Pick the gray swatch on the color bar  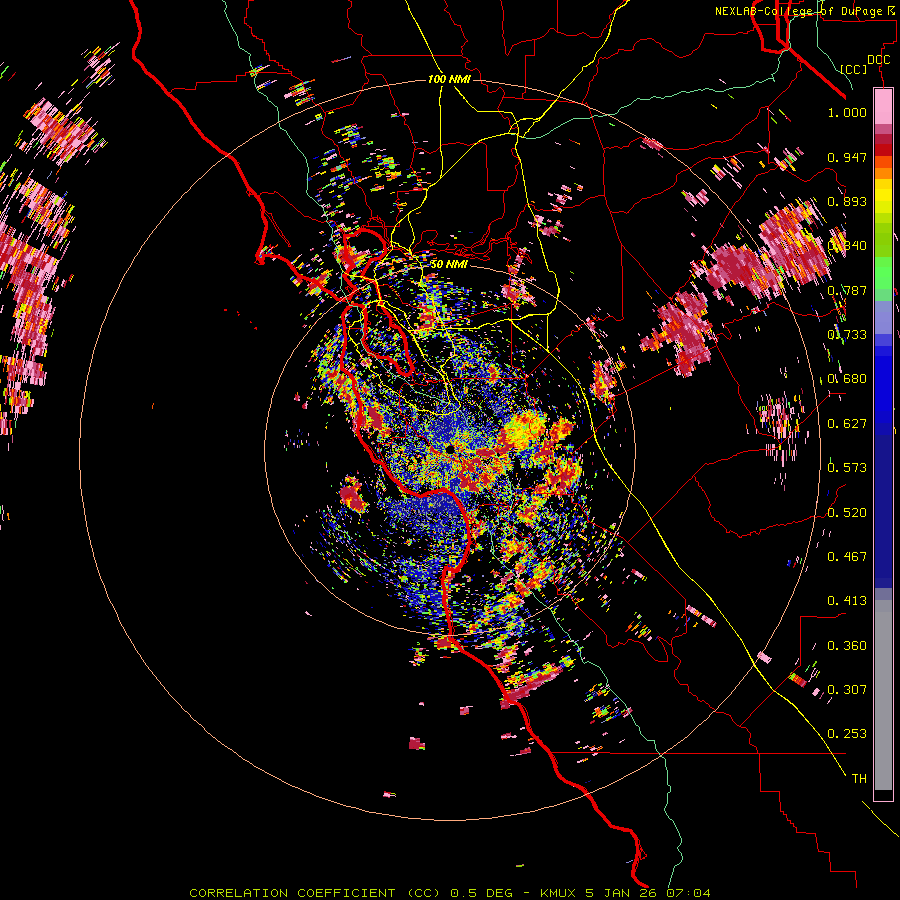point(883,695)
